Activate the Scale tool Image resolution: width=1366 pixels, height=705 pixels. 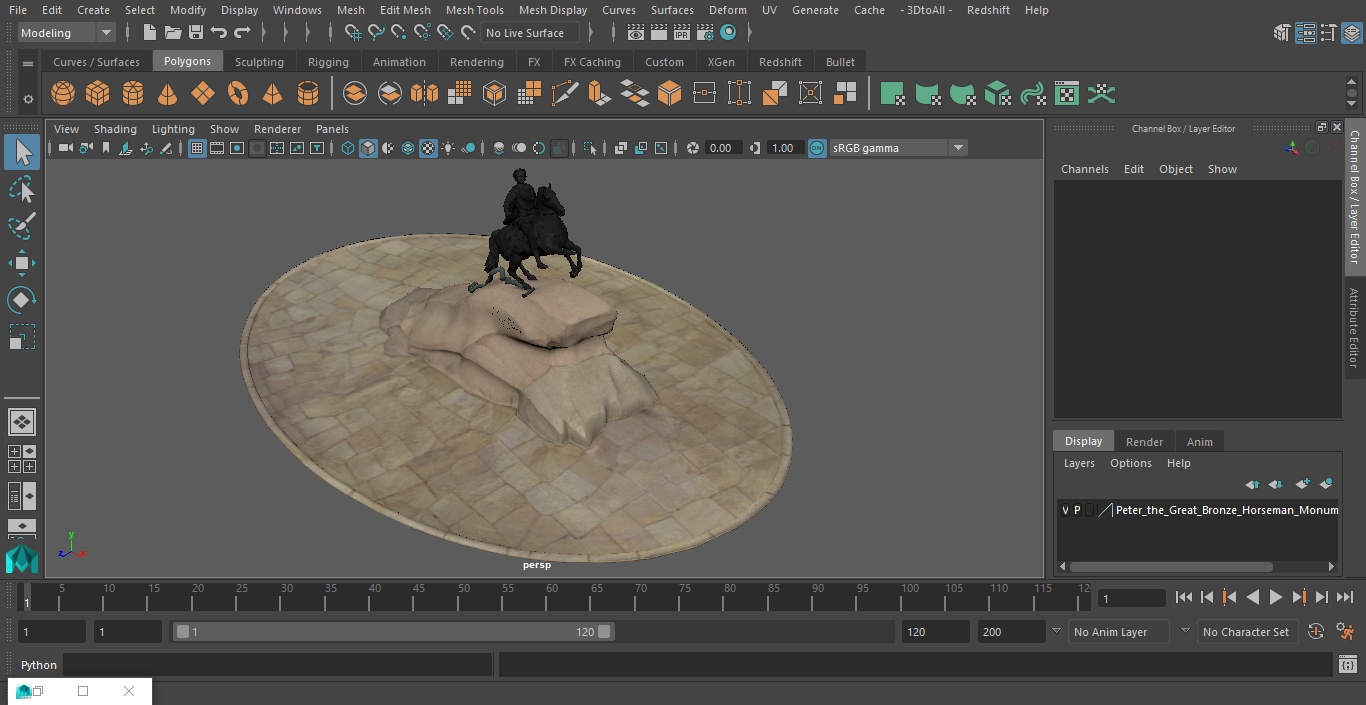click(22, 337)
